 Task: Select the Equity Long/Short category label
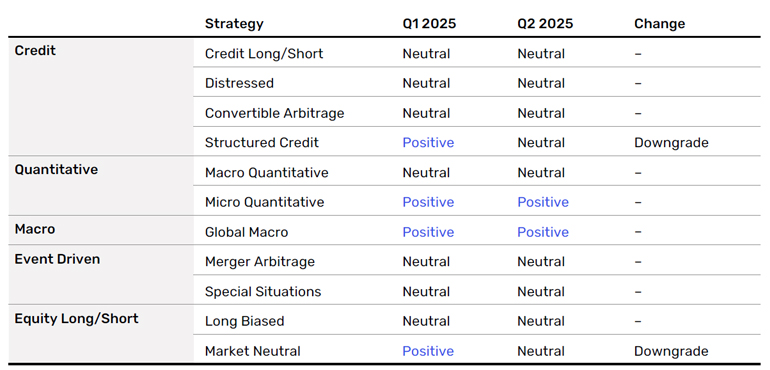pos(76,318)
